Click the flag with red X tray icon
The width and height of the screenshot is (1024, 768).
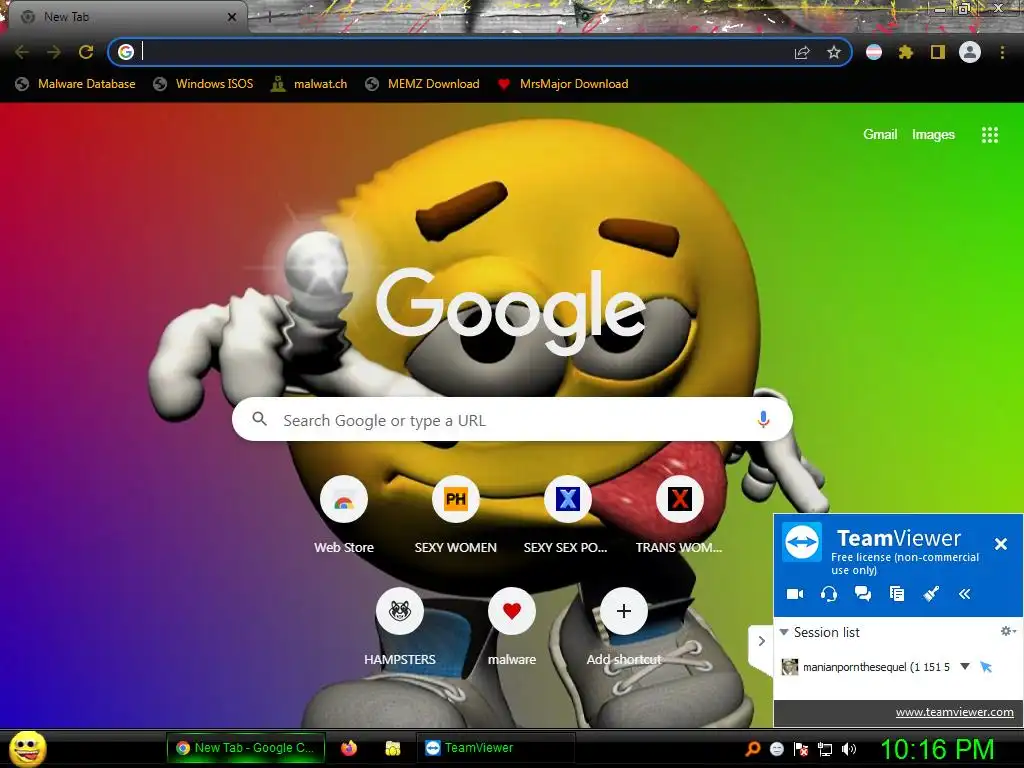point(801,749)
